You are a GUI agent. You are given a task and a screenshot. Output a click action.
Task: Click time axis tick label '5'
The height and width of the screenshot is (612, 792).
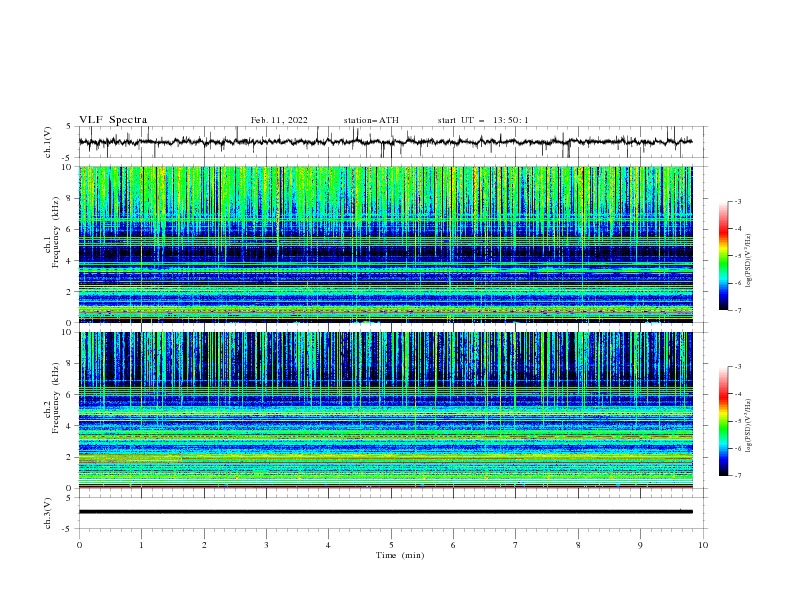391,545
